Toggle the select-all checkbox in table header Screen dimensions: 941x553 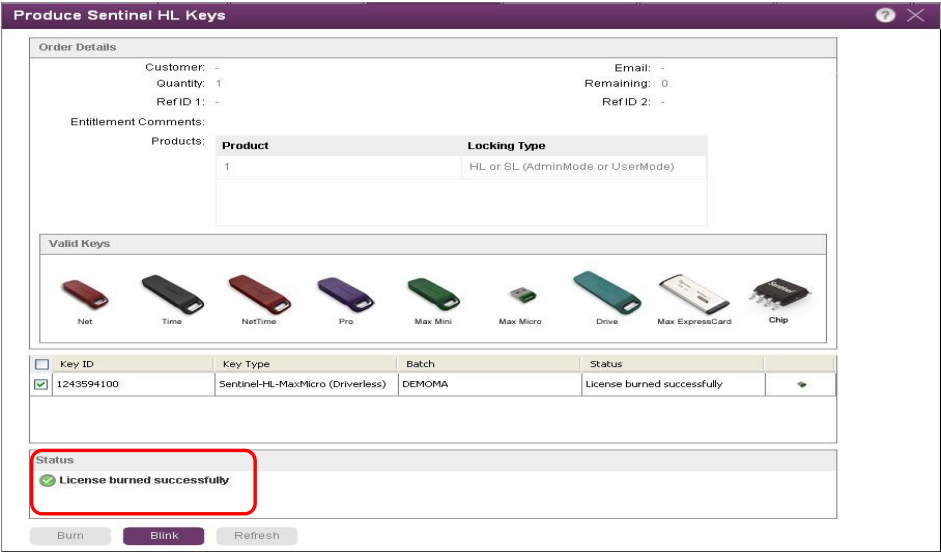pyautogui.click(x=42, y=365)
